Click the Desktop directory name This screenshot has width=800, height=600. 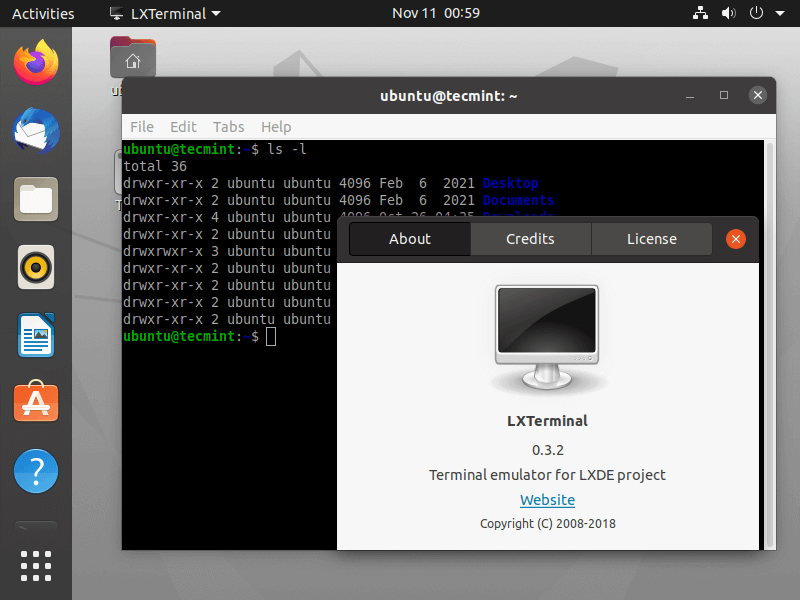pos(510,183)
